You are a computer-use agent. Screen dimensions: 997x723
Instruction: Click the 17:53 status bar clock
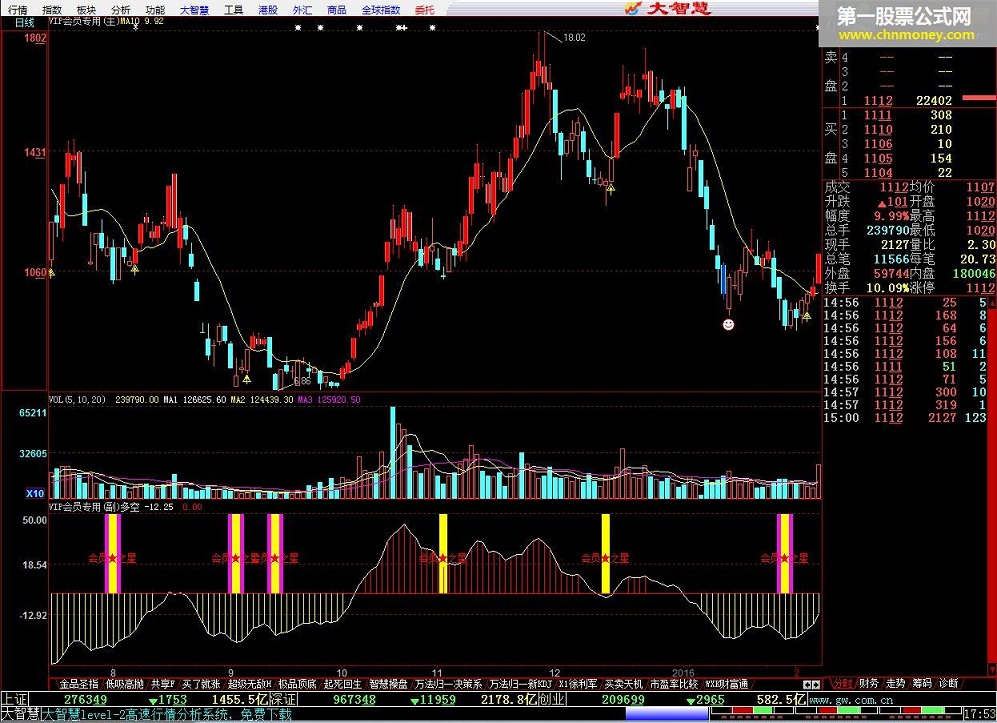pyautogui.click(x=980, y=714)
